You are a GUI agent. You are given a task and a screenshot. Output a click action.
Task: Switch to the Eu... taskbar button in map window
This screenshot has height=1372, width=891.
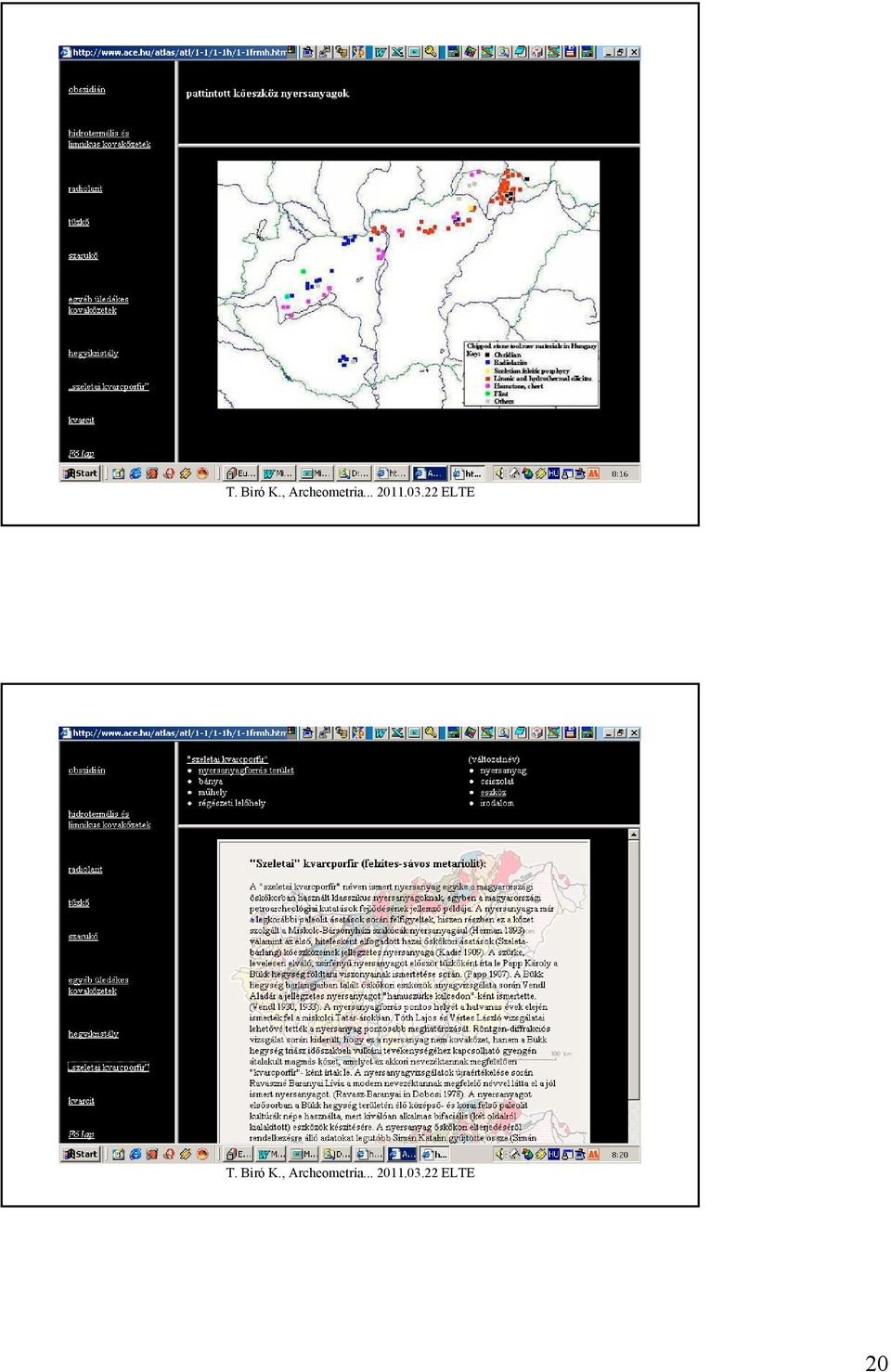pyautogui.click(x=240, y=473)
